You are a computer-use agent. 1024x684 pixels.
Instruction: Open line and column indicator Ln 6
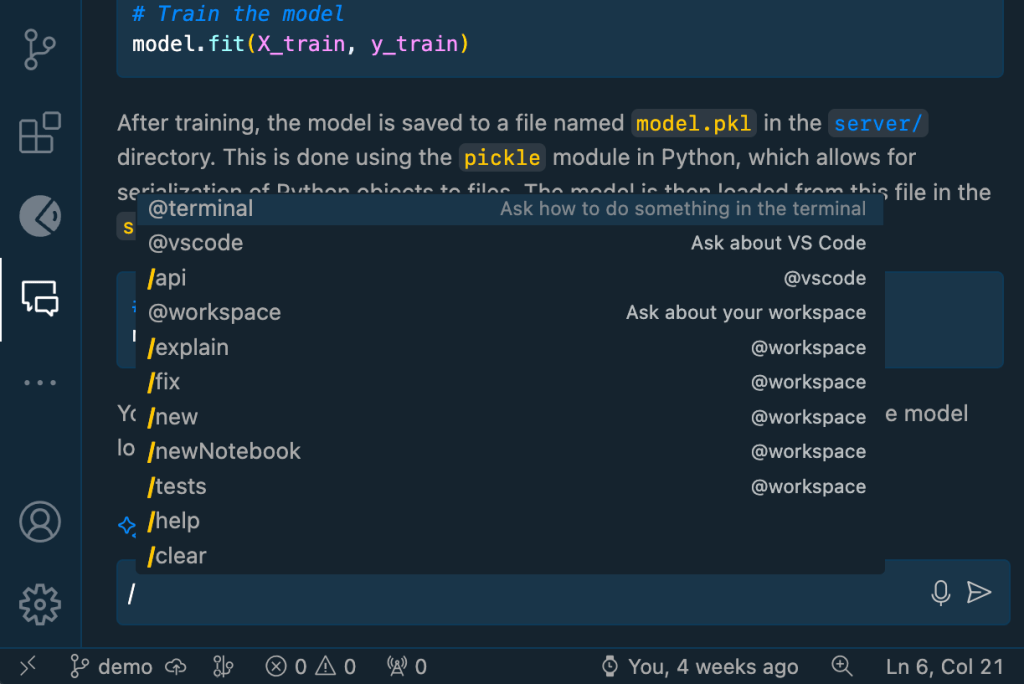[942, 666]
